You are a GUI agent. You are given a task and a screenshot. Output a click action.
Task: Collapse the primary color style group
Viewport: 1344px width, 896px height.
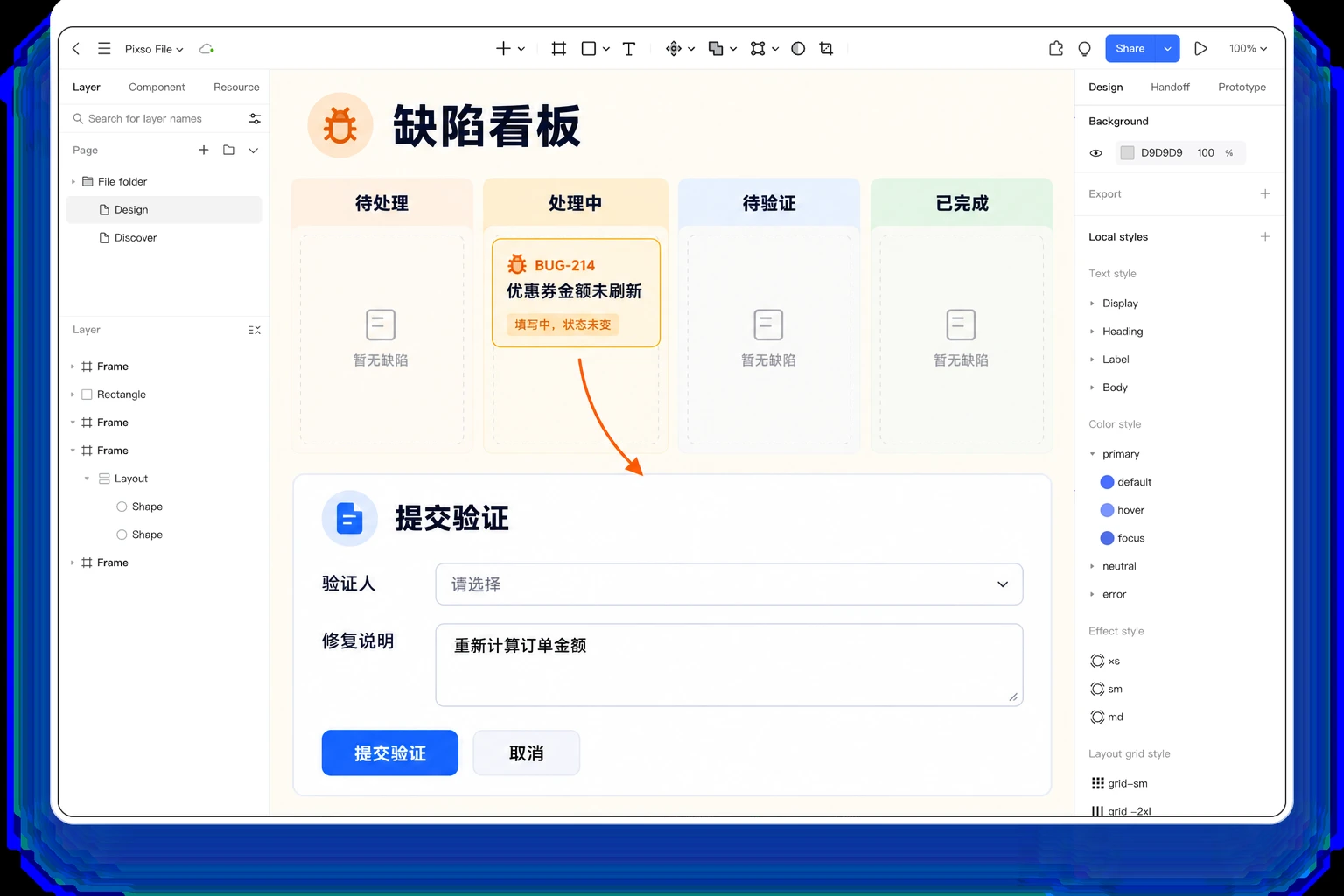(1092, 454)
